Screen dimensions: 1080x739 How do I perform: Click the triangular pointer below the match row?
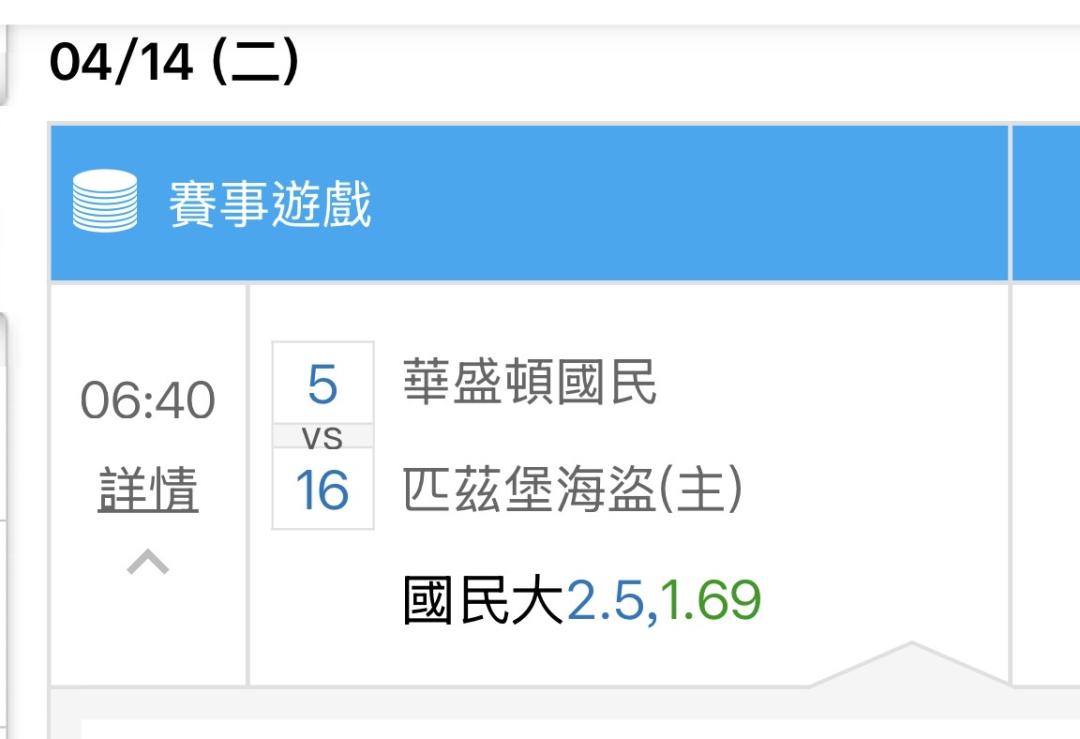point(910,666)
